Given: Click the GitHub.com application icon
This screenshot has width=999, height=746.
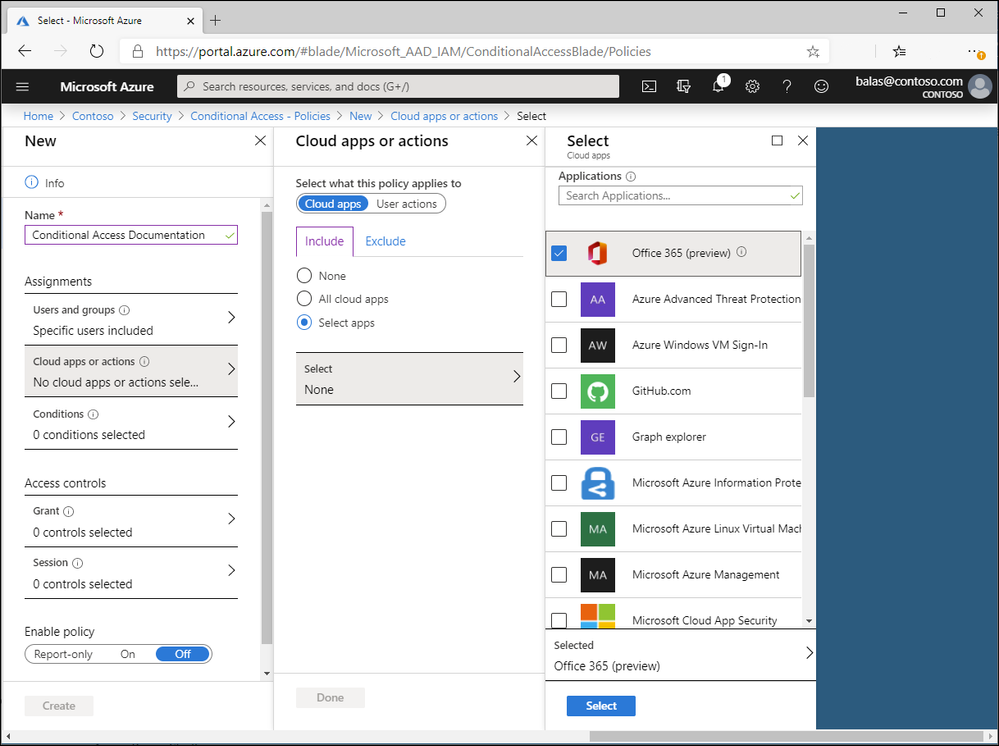Looking at the screenshot, I should [597, 391].
